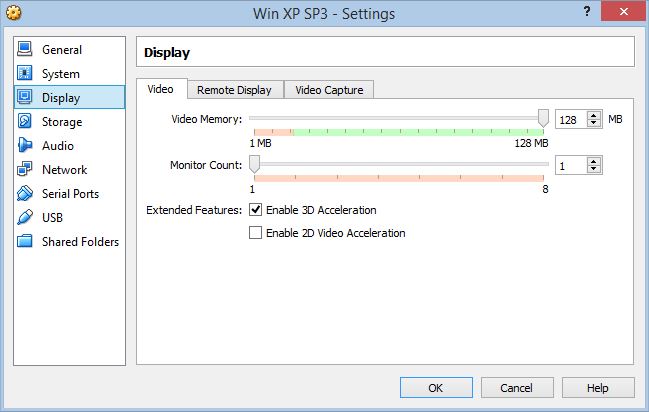
Task: Select the USB category label
Action: pyautogui.click(x=53, y=217)
